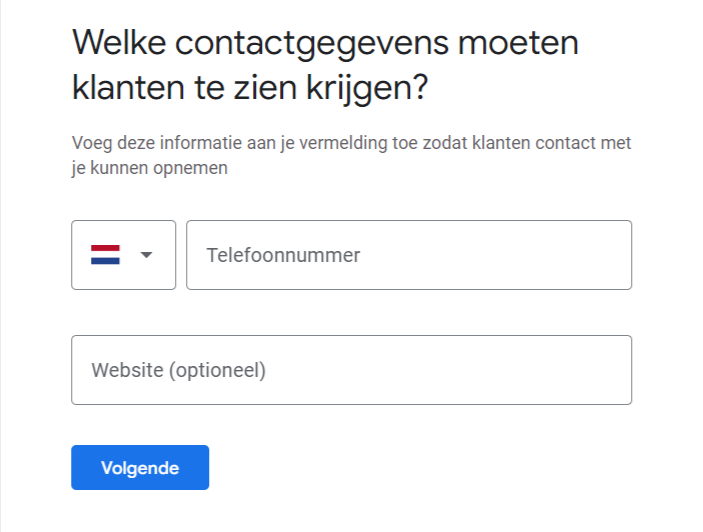The width and height of the screenshot is (703, 532).
Task: Click the blue stripe of the flag
Action: pyautogui.click(x=105, y=262)
